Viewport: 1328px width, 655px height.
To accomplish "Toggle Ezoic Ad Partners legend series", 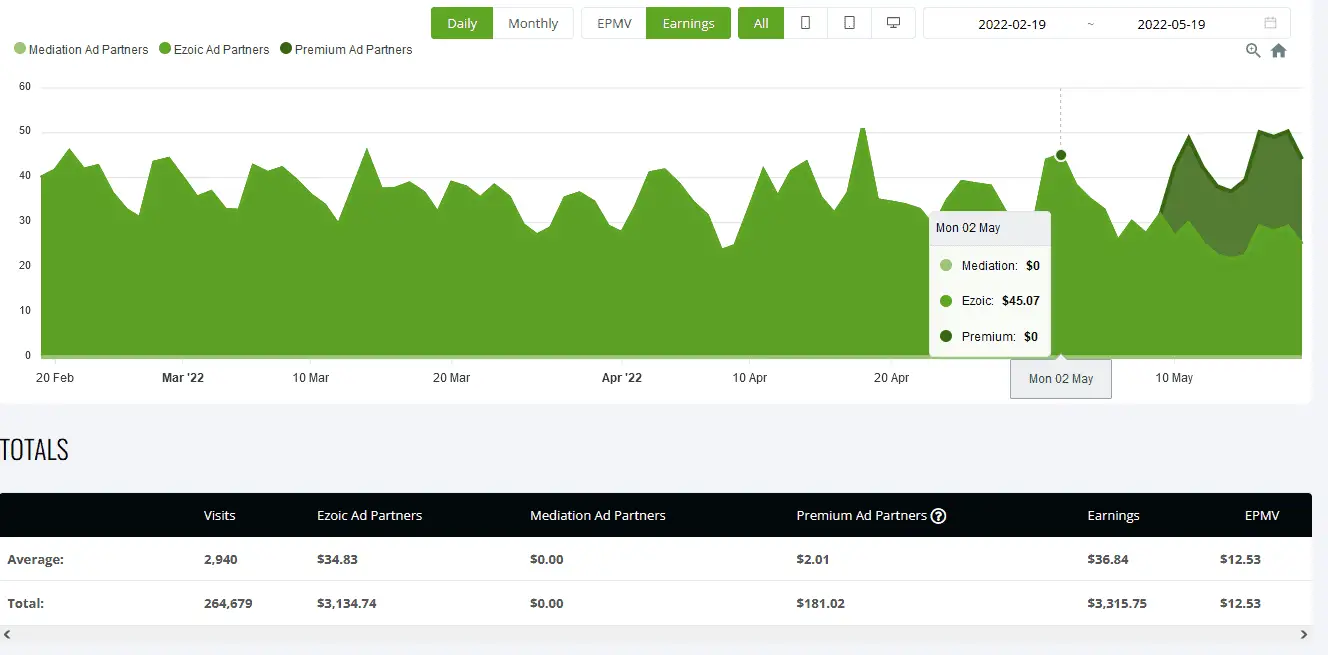I will 214,49.
